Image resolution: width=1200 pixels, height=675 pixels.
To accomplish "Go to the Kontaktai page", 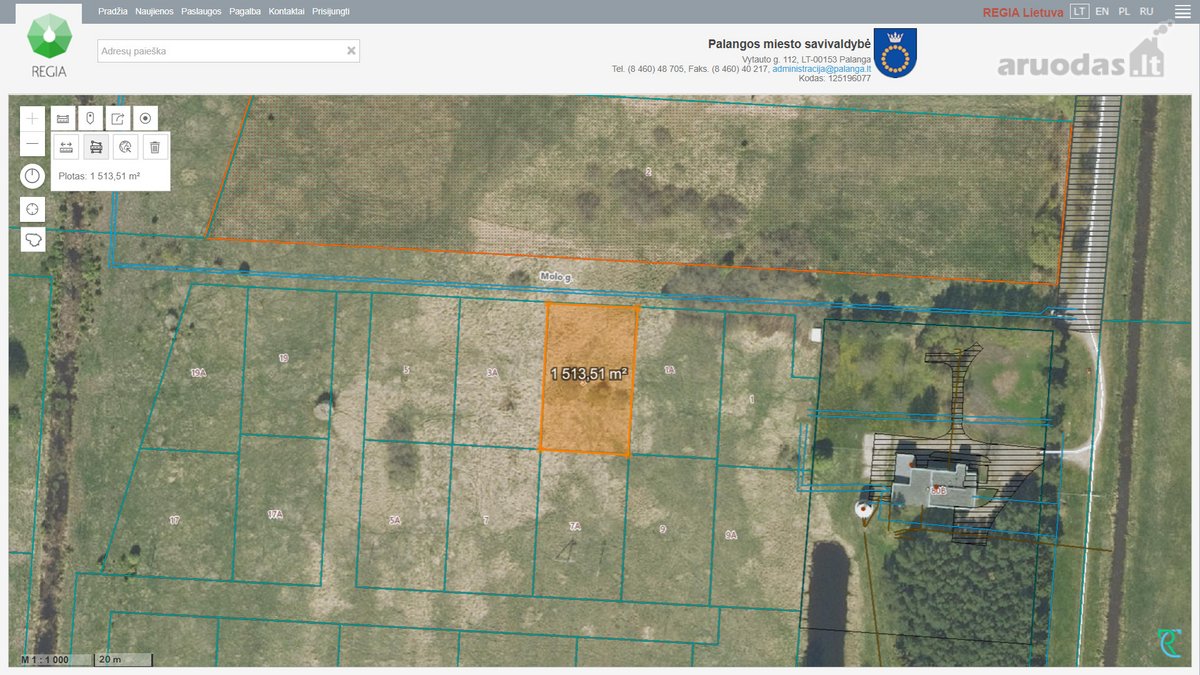I will (x=287, y=11).
